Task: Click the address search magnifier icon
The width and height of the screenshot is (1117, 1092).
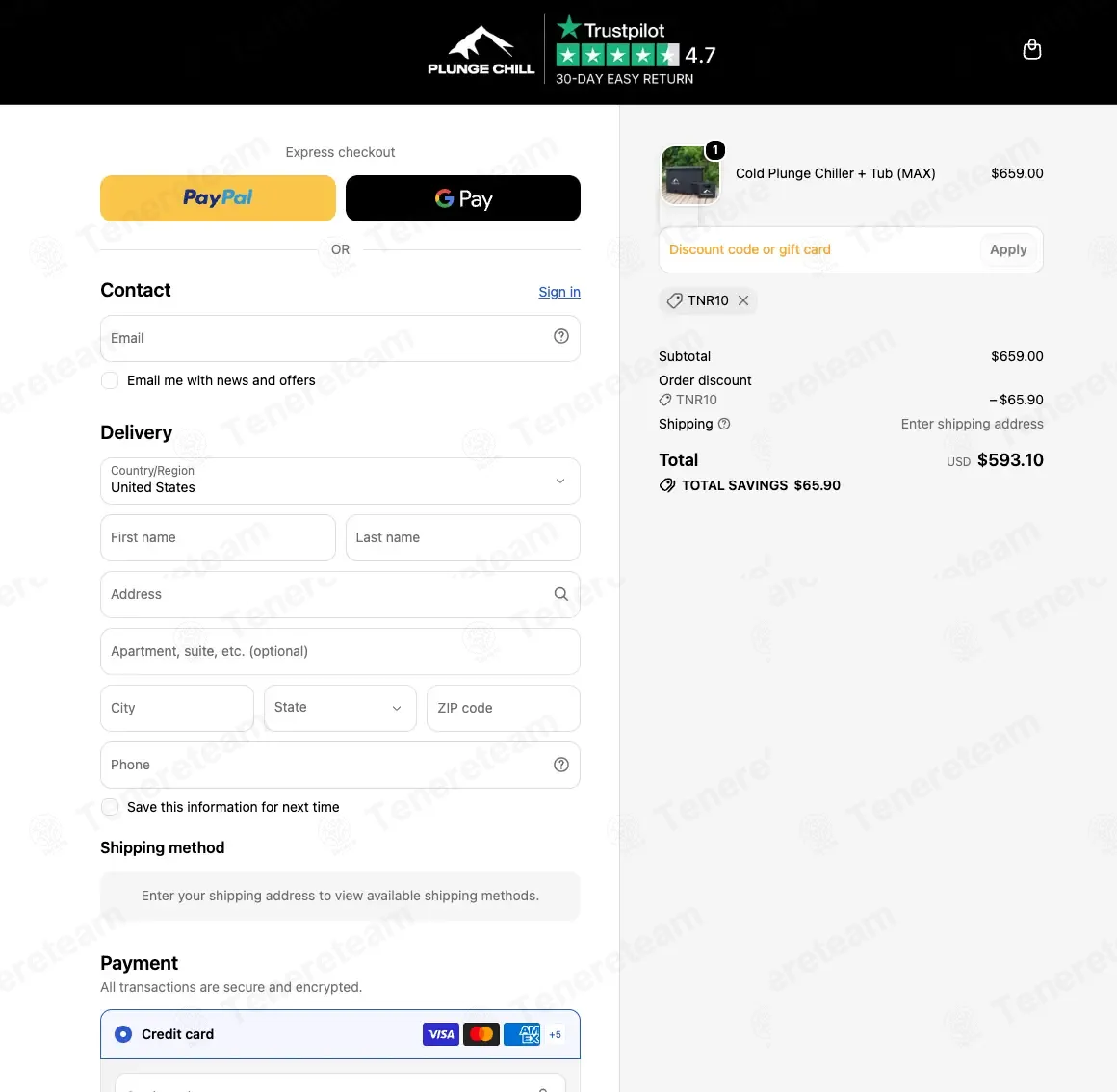Action: point(561,594)
